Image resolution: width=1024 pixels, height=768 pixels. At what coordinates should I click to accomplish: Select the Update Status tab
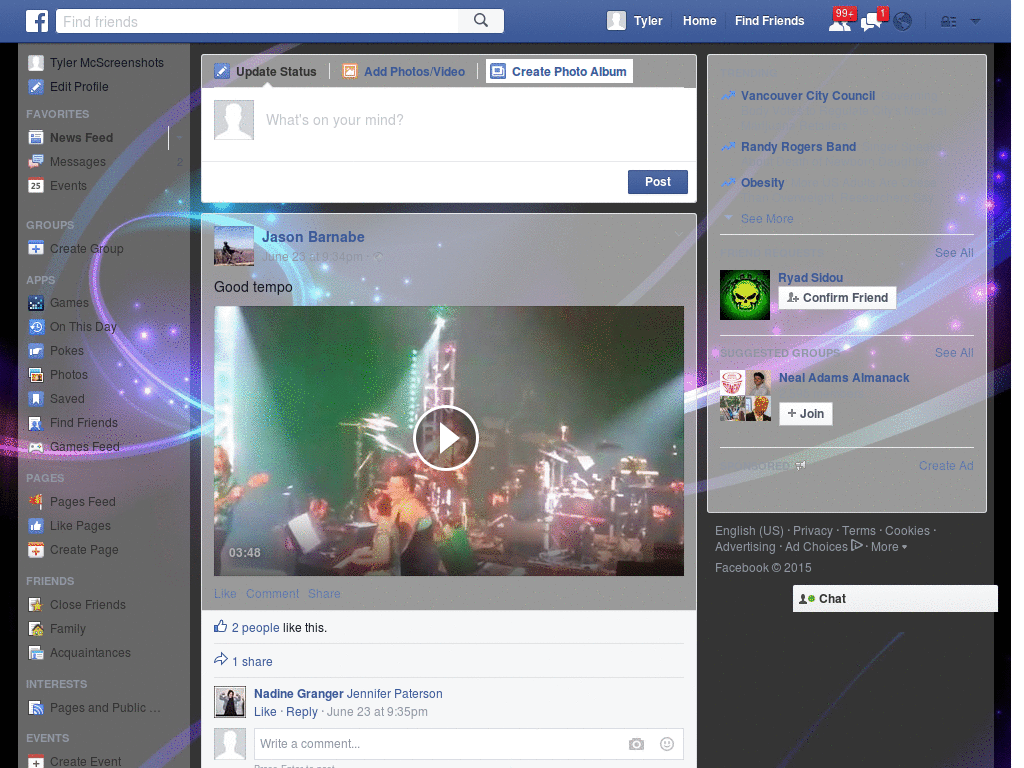click(265, 71)
